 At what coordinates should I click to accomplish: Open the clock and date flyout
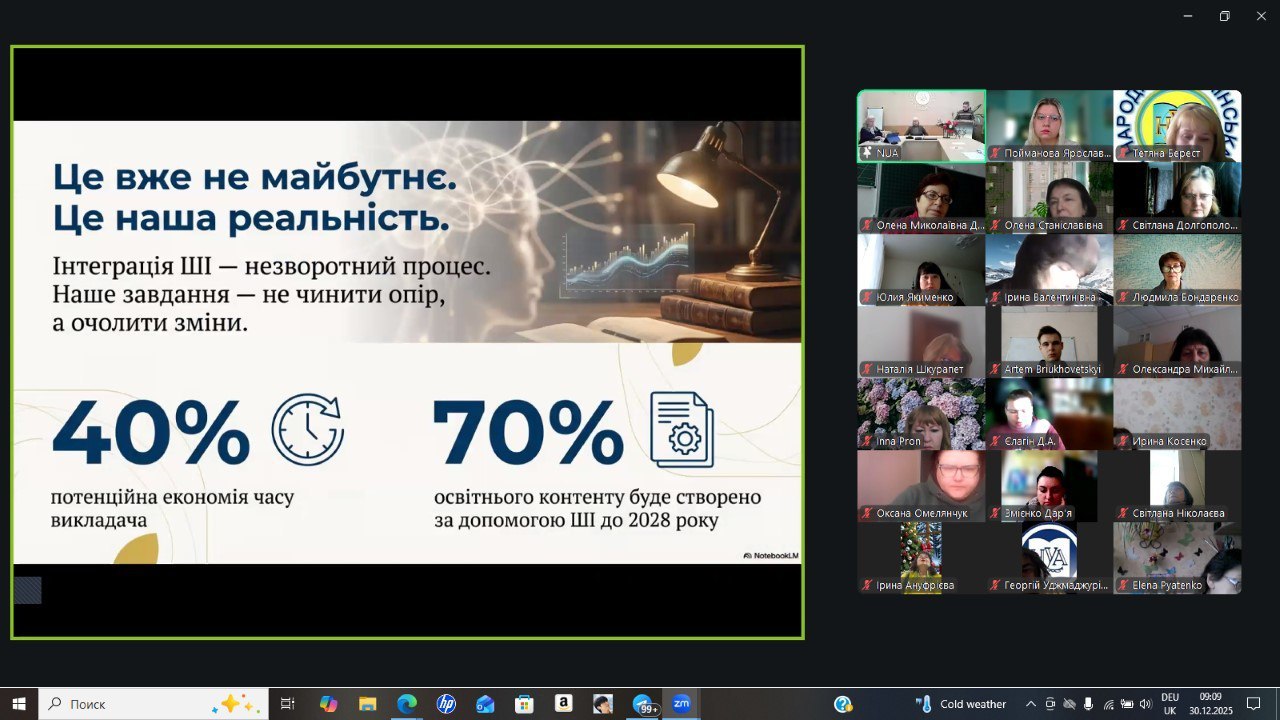(x=1211, y=704)
